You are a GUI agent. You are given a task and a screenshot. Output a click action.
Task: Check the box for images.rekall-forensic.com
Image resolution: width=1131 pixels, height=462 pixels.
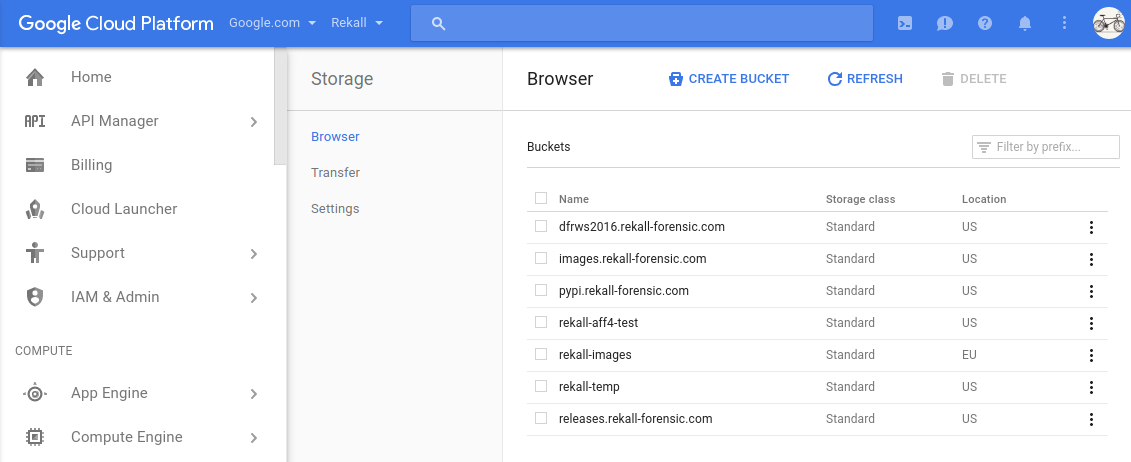pos(541,258)
